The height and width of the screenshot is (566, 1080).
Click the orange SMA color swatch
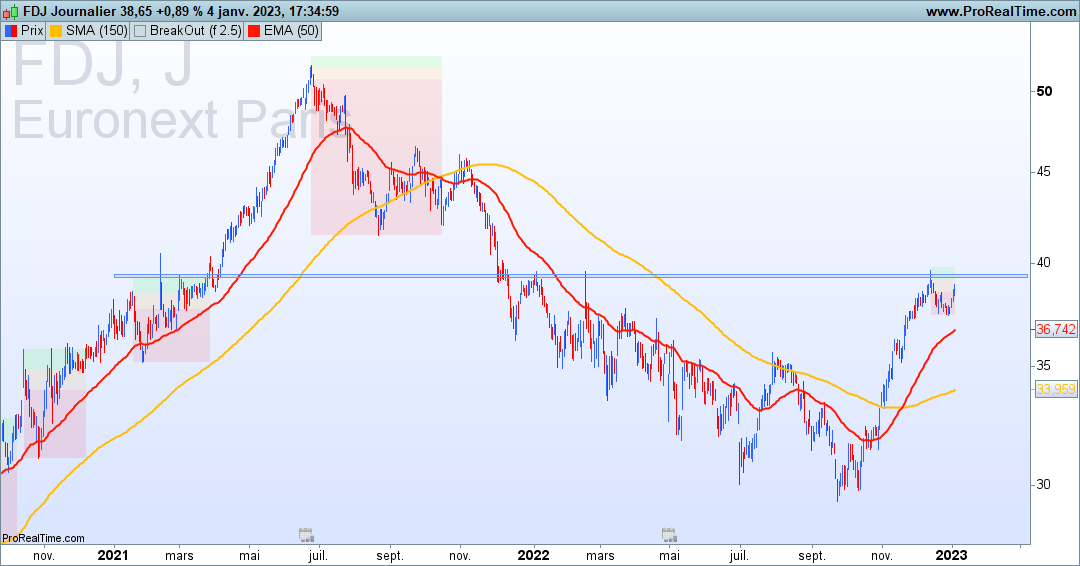pyautogui.click(x=56, y=31)
